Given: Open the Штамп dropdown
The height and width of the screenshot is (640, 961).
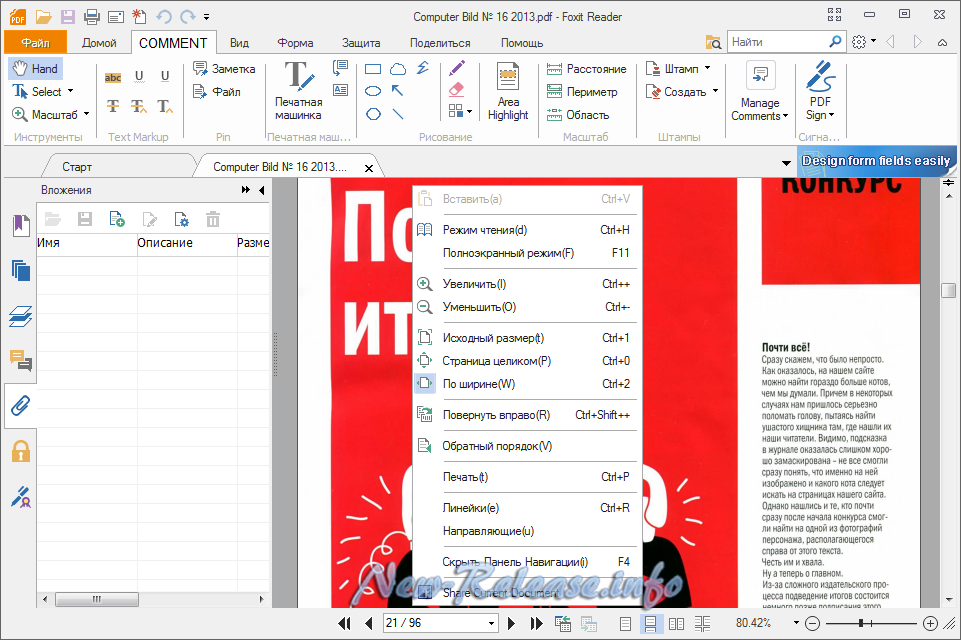Looking at the screenshot, I should (x=707, y=68).
